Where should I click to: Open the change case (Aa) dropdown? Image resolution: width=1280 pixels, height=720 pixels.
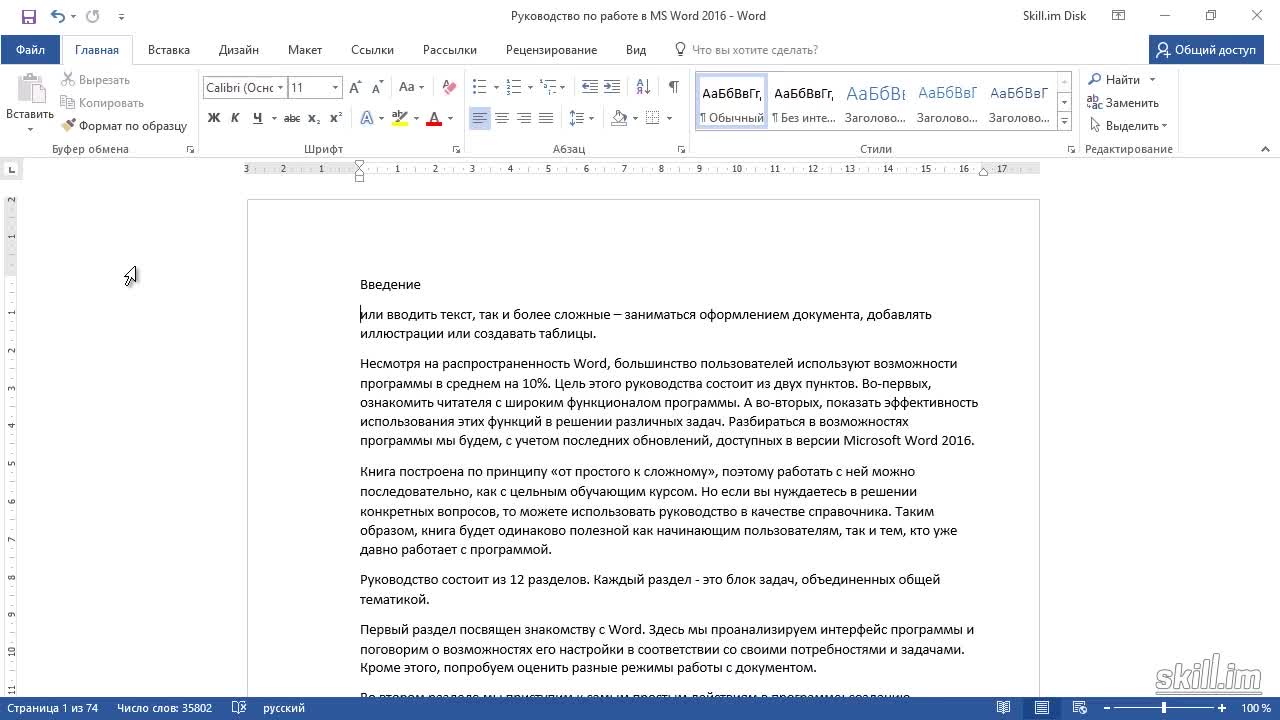(411, 88)
